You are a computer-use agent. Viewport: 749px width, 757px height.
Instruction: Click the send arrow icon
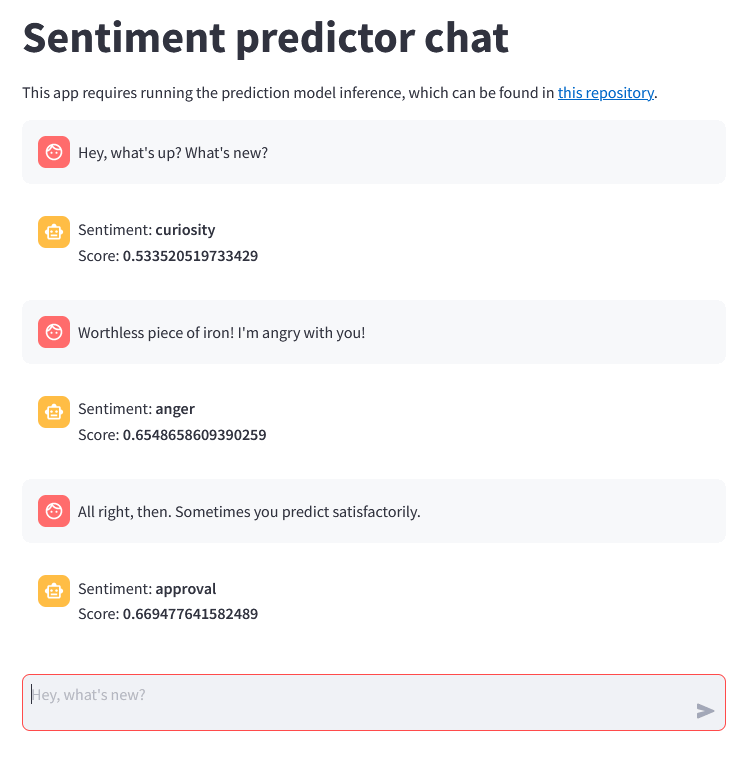(705, 711)
